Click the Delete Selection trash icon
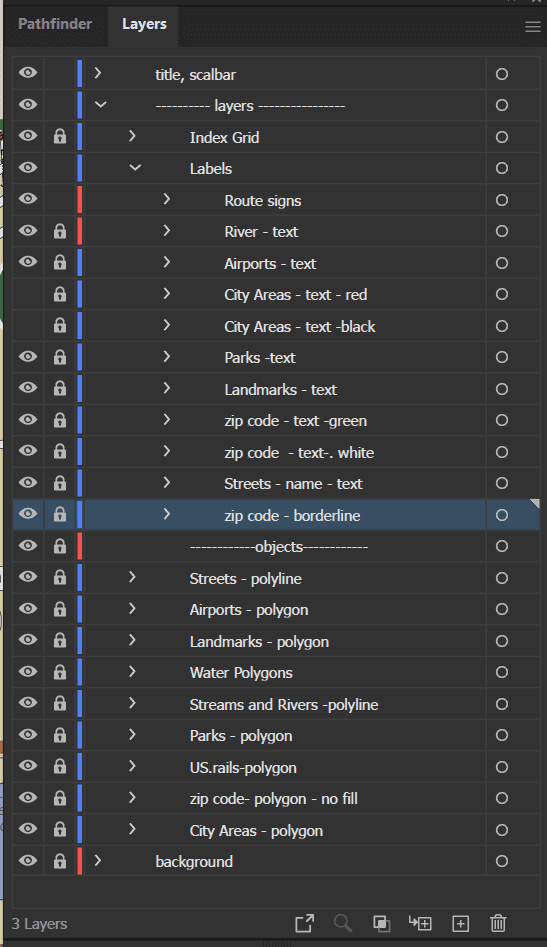Image resolution: width=547 pixels, height=947 pixels. coord(498,923)
